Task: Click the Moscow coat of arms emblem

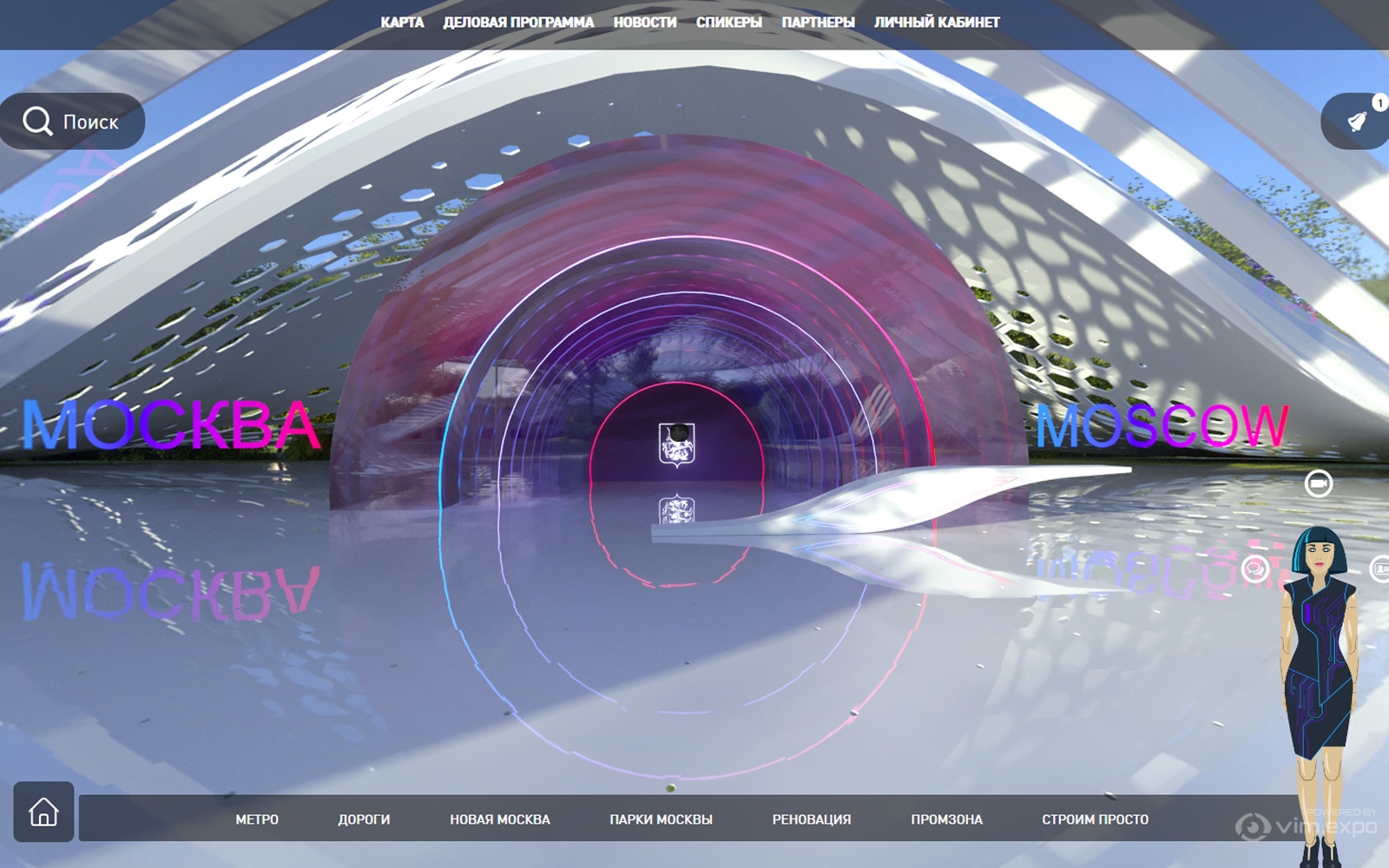Action: tap(675, 444)
